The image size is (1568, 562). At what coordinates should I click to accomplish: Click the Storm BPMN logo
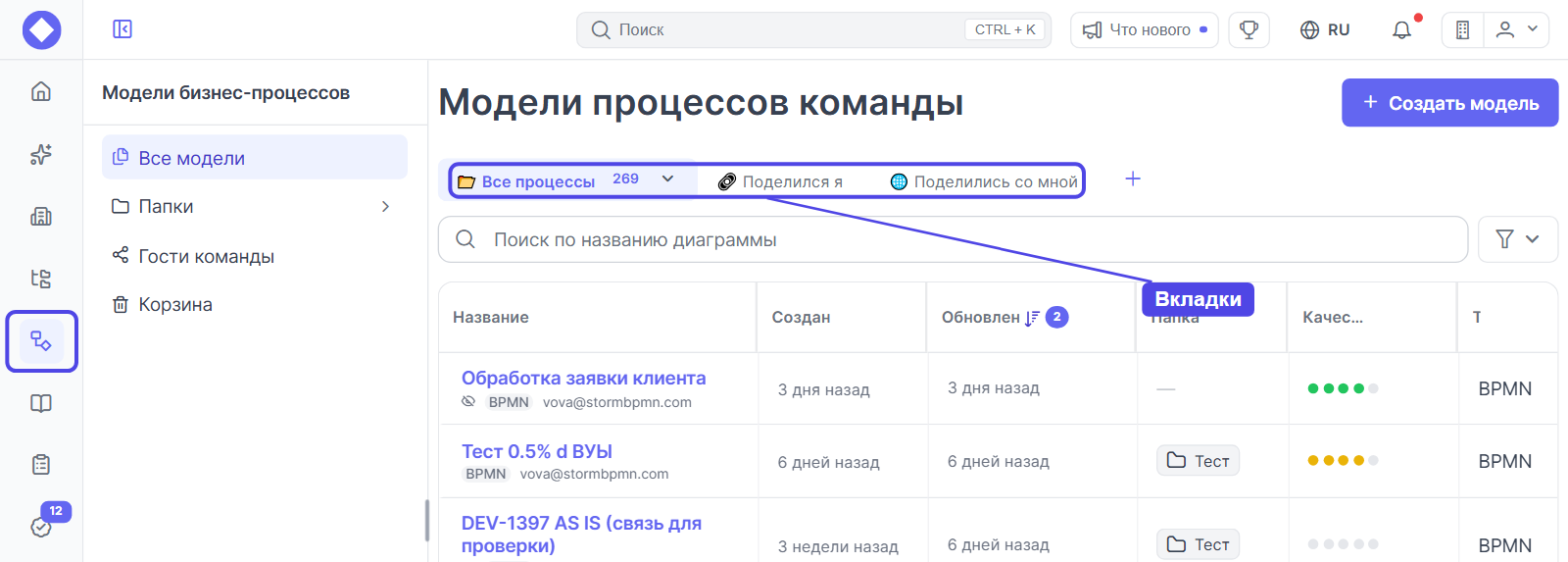[x=41, y=29]
